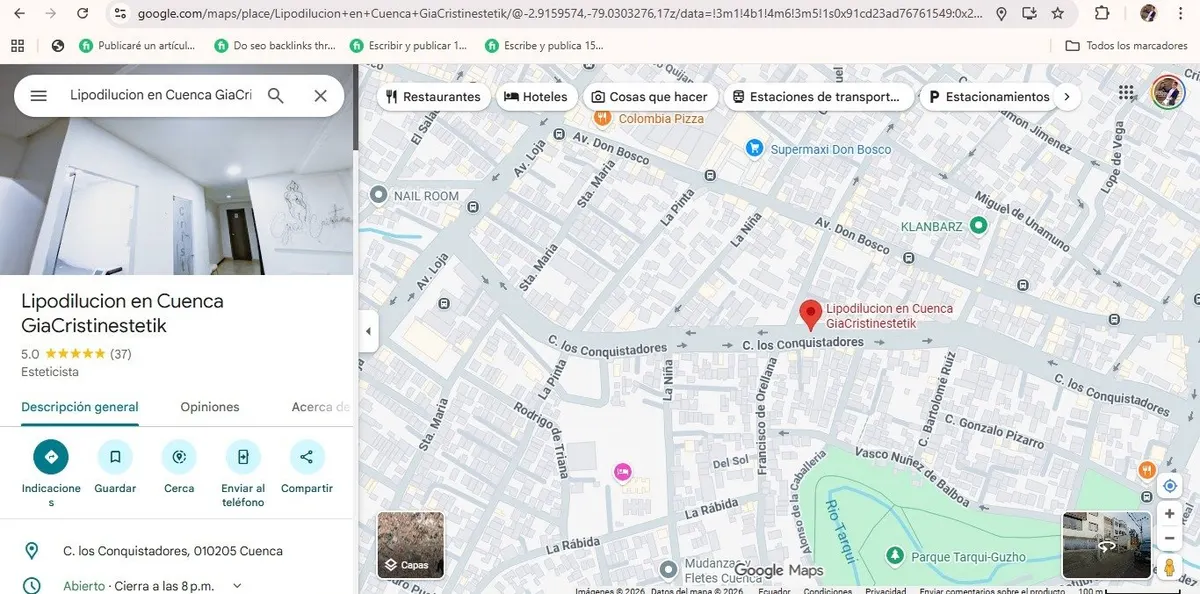
Task: Click the (37) reviews count link
Action: (x=120, y=354)
